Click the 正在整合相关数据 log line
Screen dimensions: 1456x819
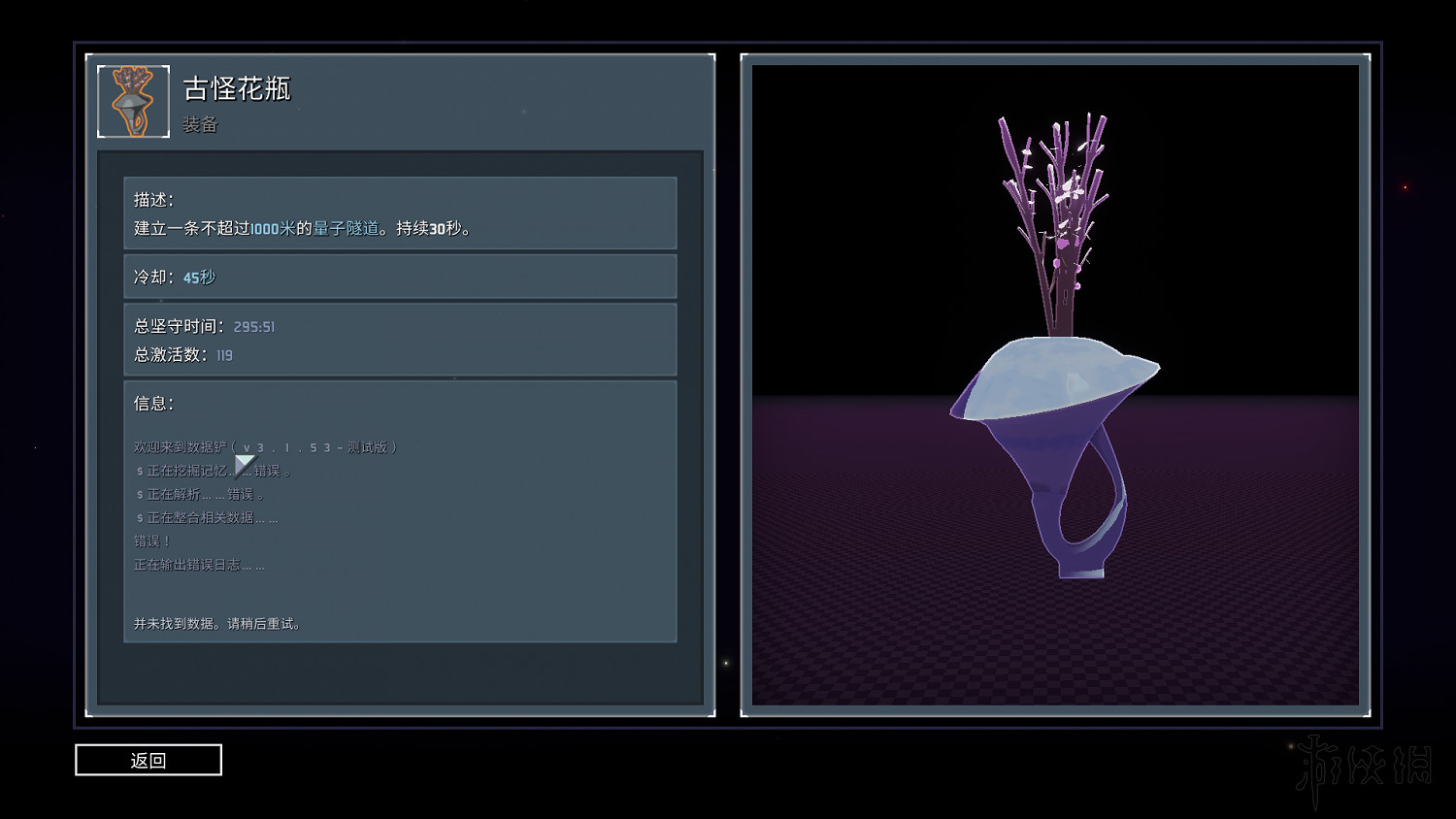(x=207, y=518)
